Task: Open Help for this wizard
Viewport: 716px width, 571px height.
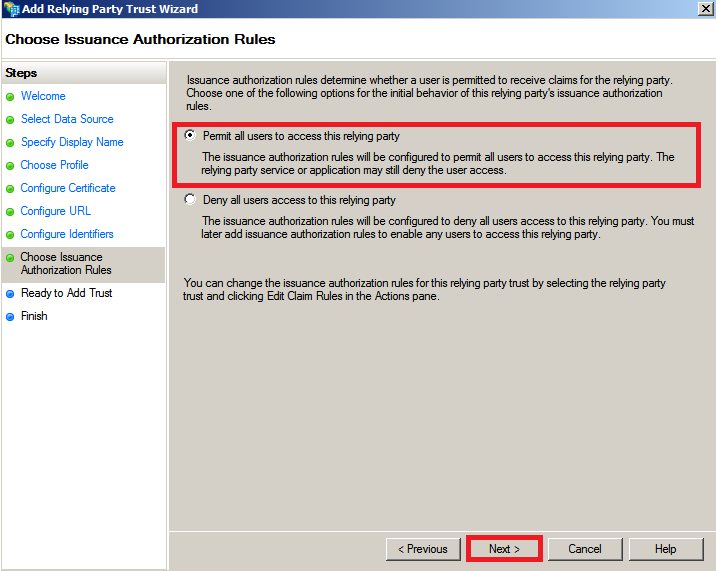Action: point(665,549)
